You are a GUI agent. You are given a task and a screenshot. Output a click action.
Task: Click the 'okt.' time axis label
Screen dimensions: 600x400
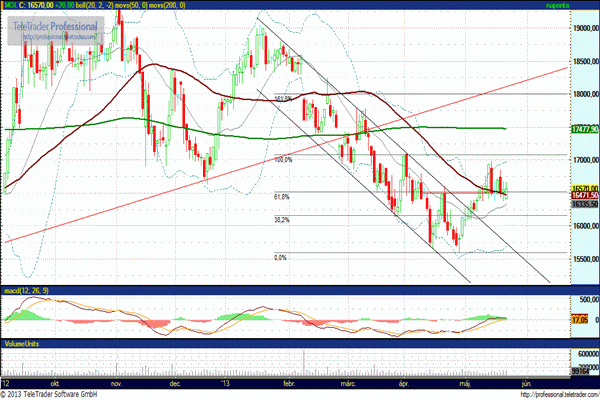tap(55, 383)
